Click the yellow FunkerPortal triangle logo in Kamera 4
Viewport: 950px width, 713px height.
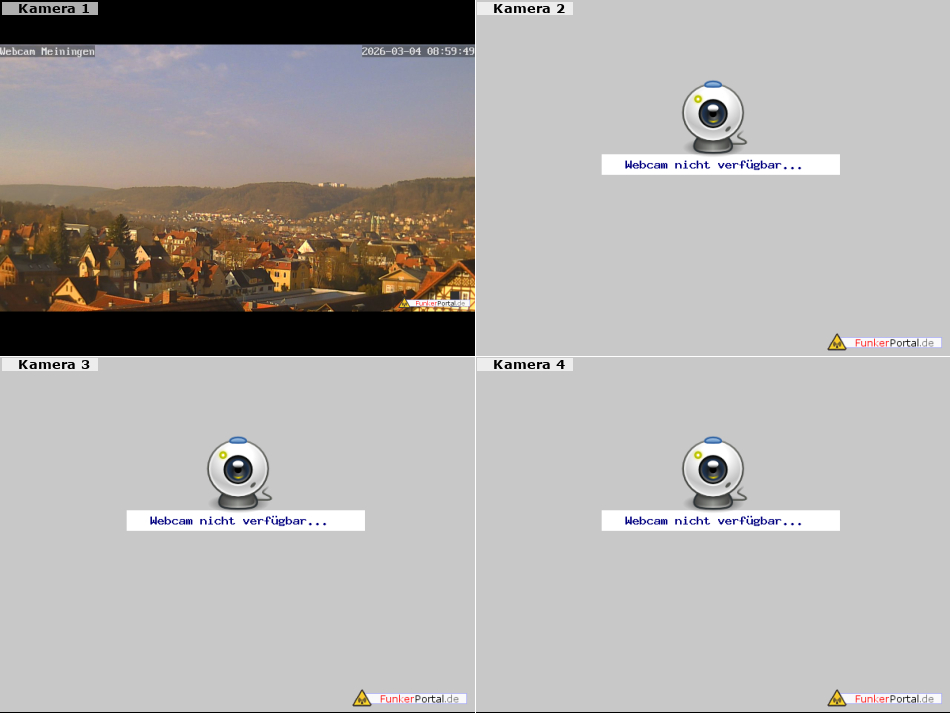tap(837, 698)
